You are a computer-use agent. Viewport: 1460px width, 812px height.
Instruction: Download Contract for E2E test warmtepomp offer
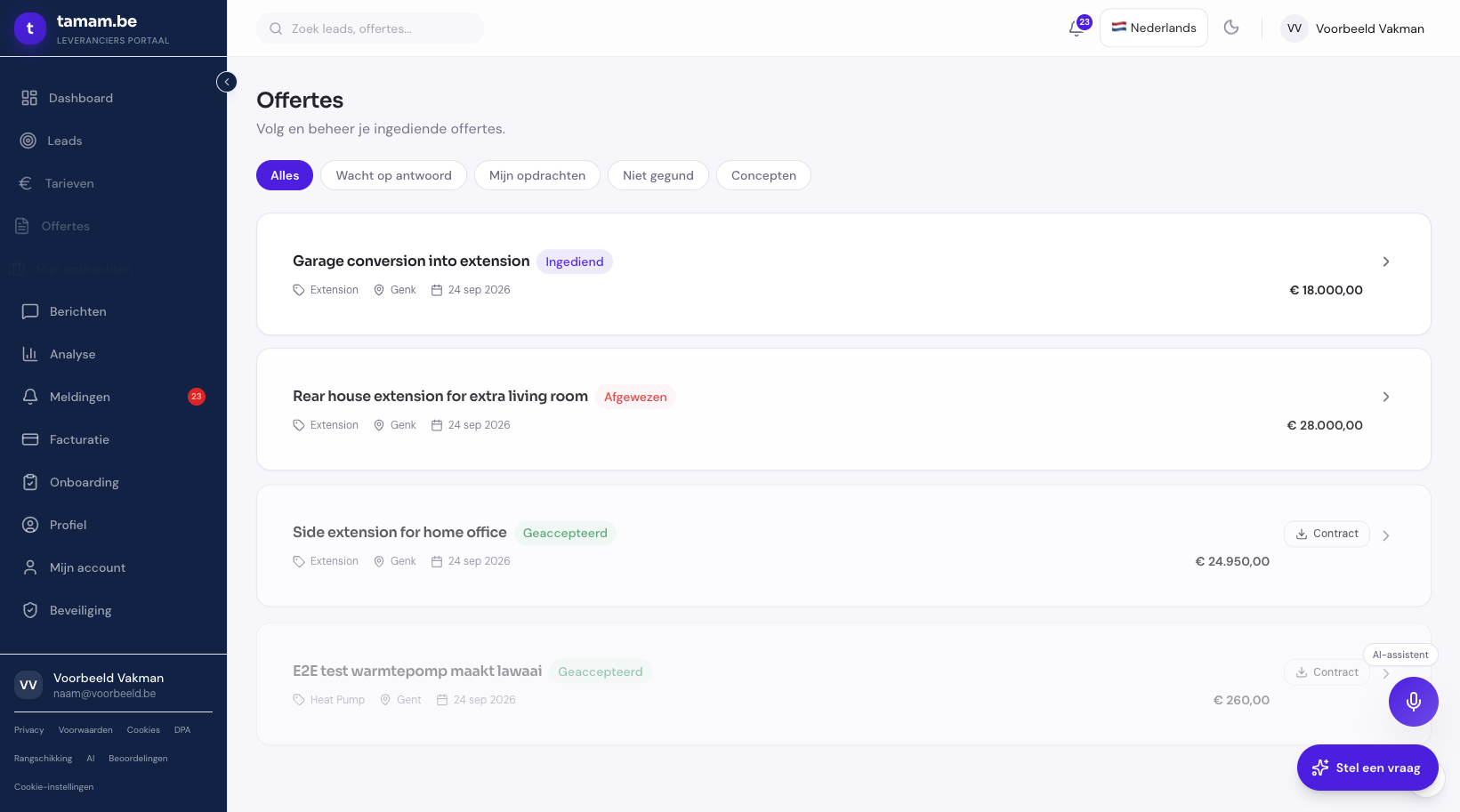[1327, 672]
